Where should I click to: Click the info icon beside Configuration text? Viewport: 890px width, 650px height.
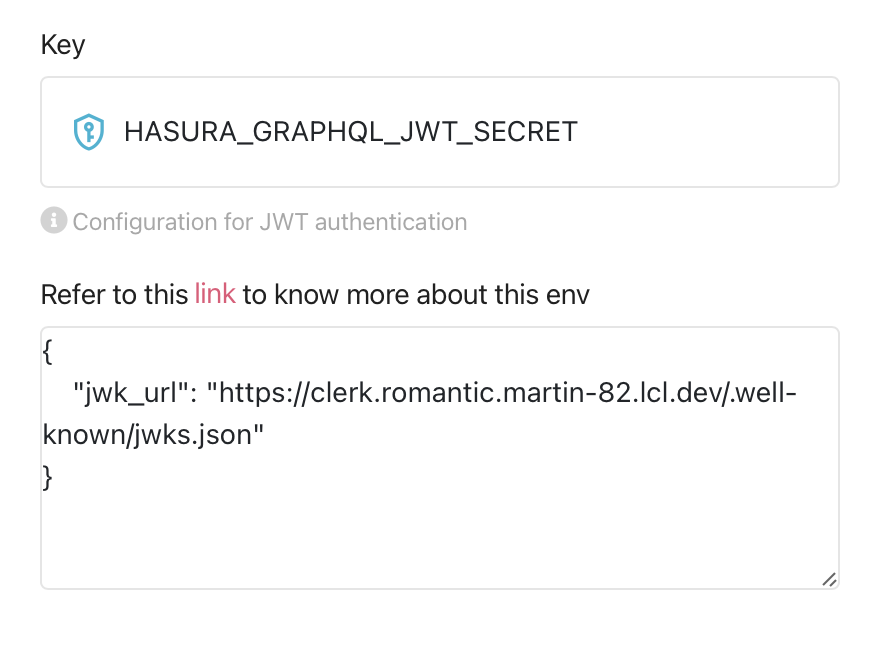[x=54, y=220]
